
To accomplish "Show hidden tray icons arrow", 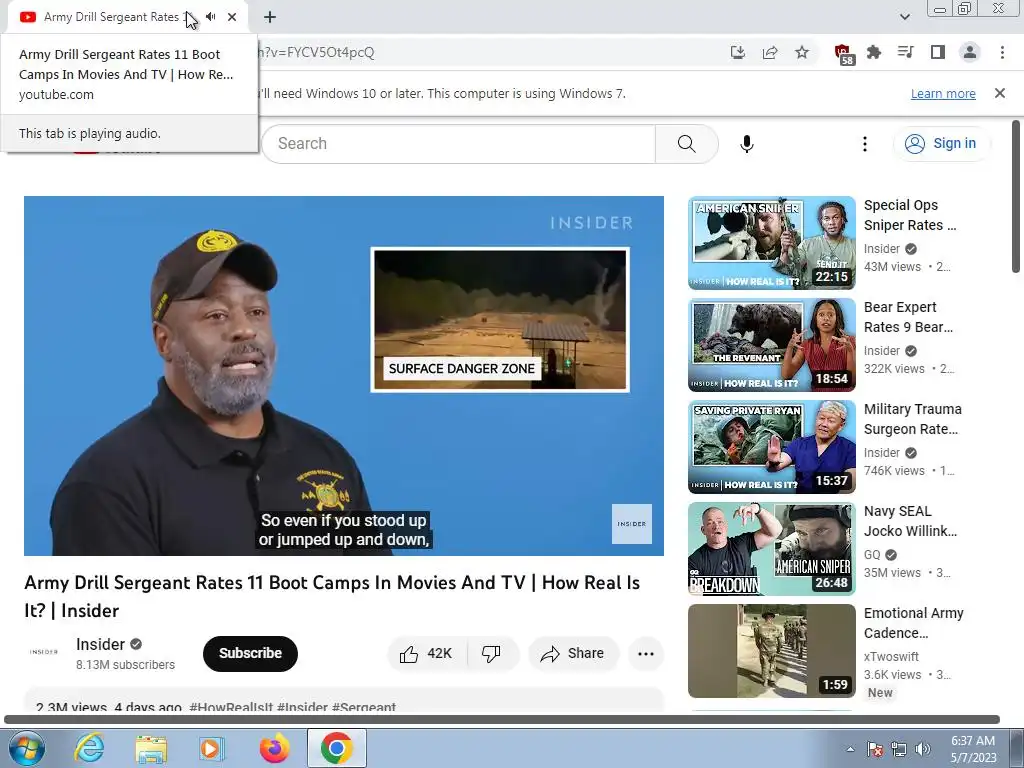I will tap(850, 749).
